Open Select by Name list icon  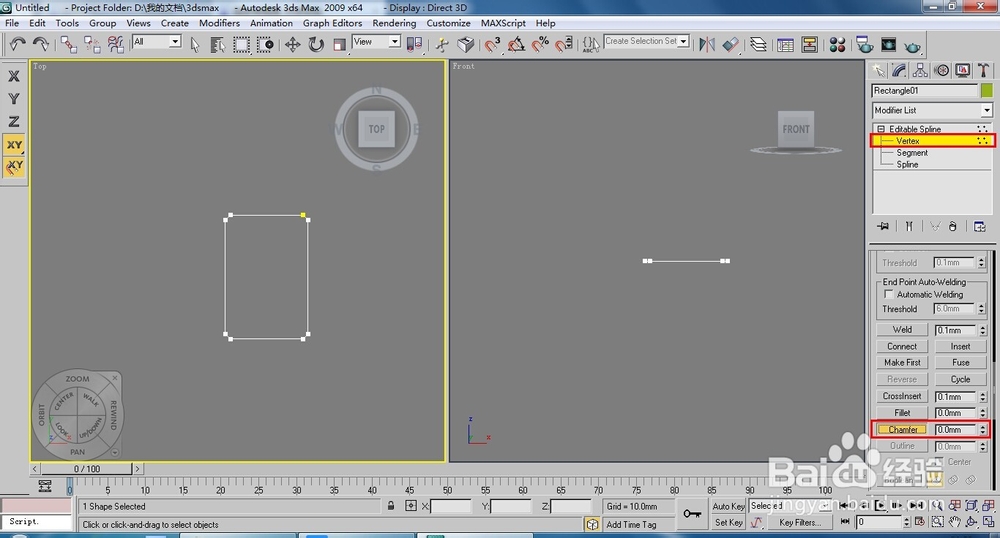tap(217, 44)
